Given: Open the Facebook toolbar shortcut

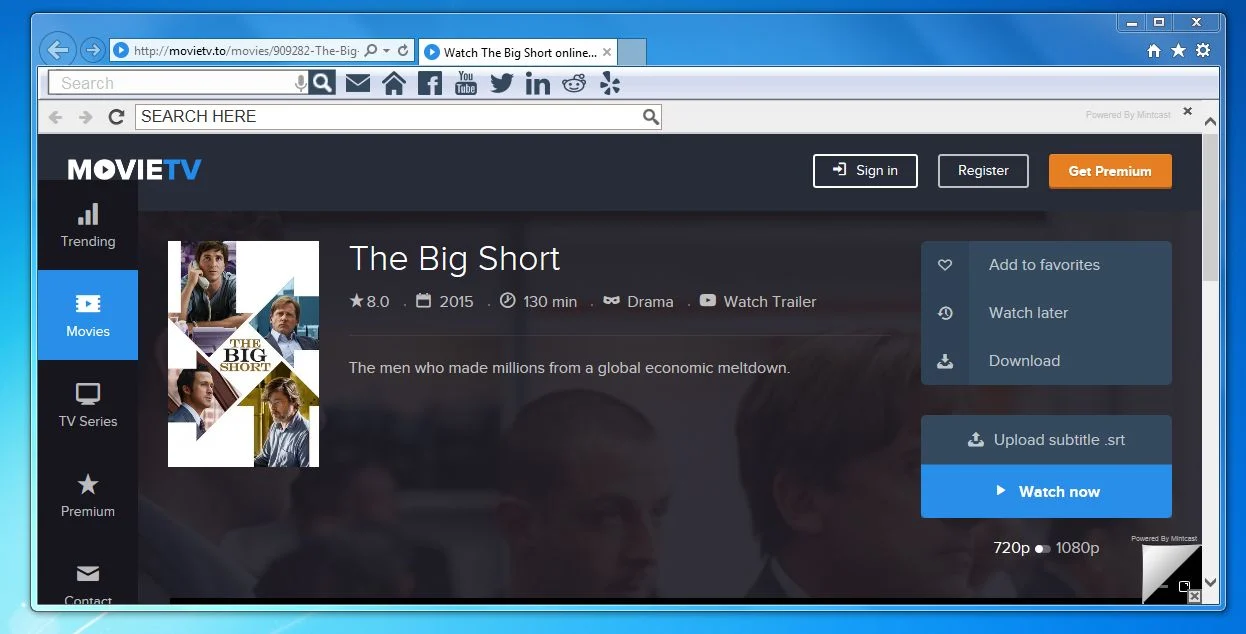Looking at the screenshot, I should coord(430,83).
